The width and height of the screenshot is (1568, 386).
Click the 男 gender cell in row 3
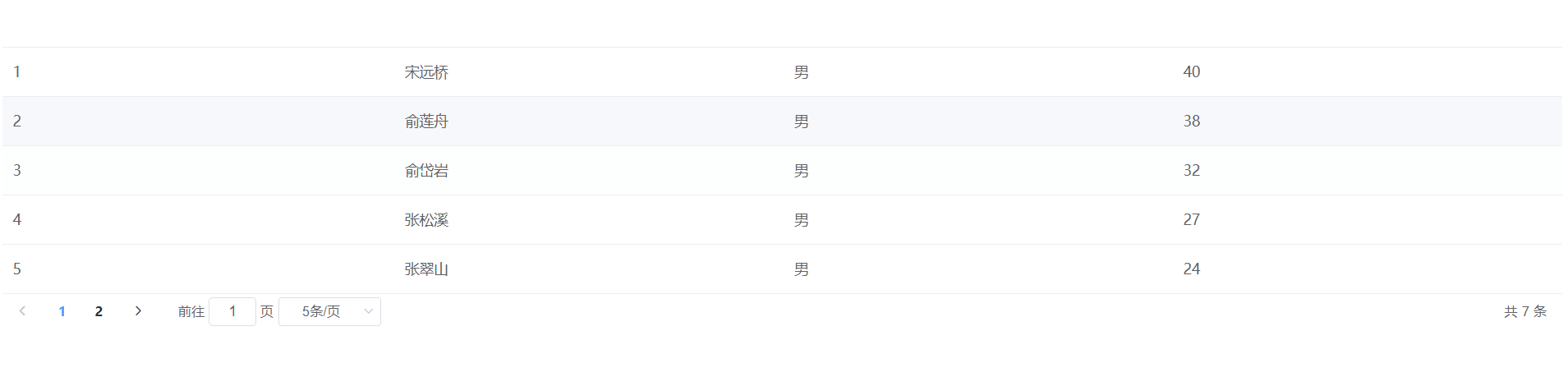[802, 171]
